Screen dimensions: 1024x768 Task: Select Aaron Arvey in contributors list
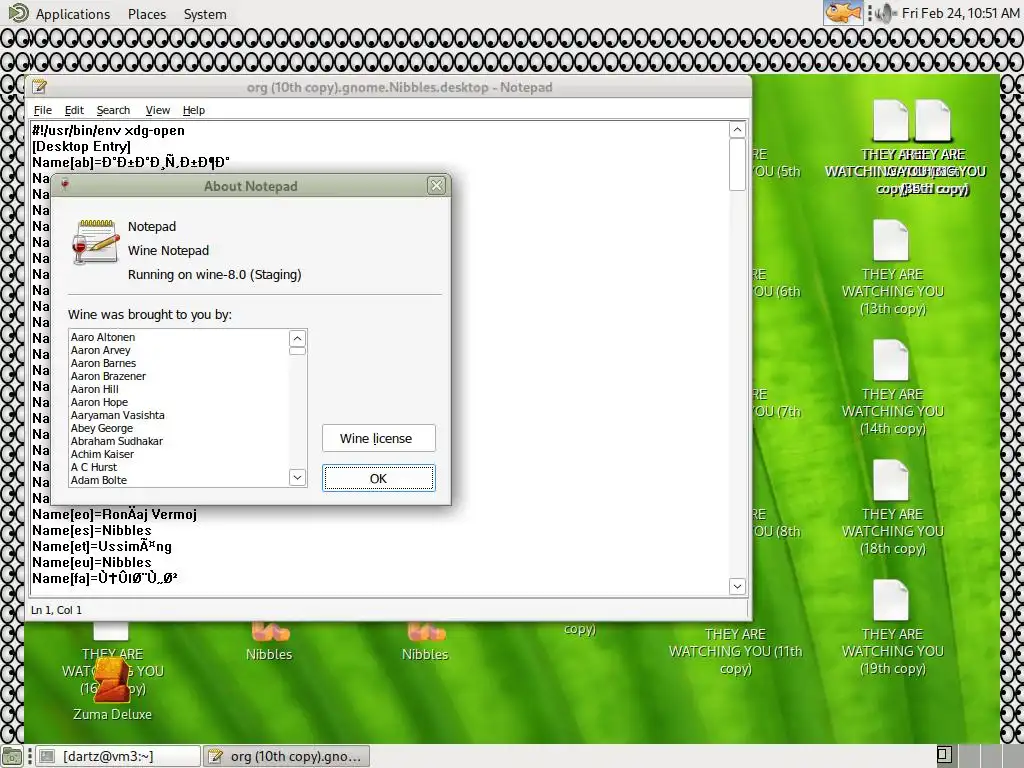click(x=101, y=350)
